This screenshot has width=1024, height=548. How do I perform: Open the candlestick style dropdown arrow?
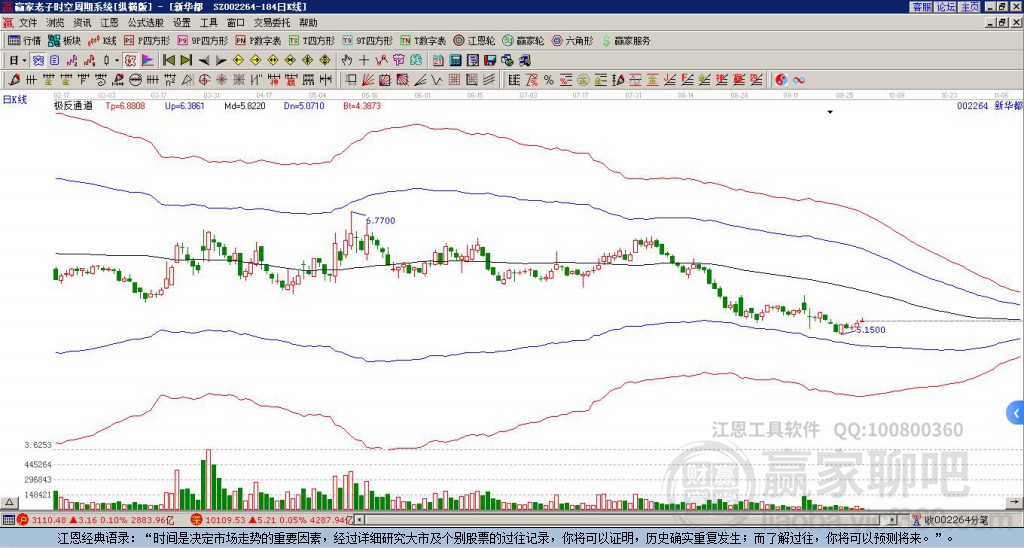tap(116, 61)
